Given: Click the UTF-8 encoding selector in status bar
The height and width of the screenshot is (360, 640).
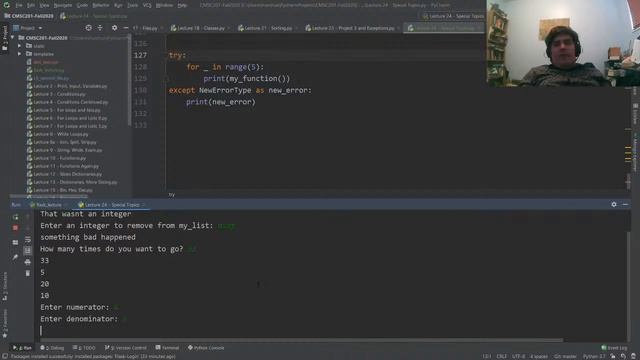Looking at the screenshot, I should click(518, 356).
